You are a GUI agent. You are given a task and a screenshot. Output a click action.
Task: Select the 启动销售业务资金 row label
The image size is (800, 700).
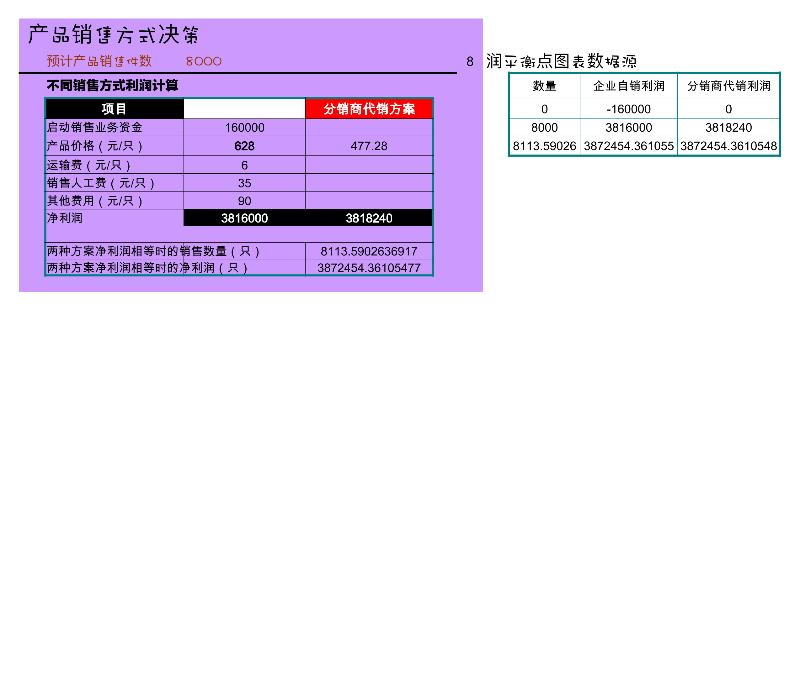(x=94, y=128)
